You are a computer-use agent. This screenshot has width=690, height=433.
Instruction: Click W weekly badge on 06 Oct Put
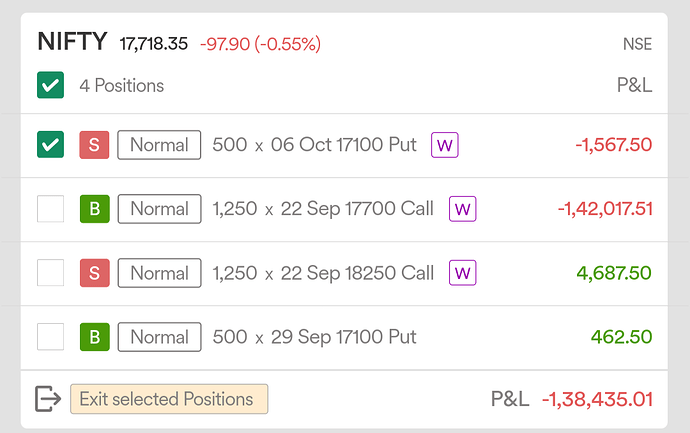[x=444, y=145]
